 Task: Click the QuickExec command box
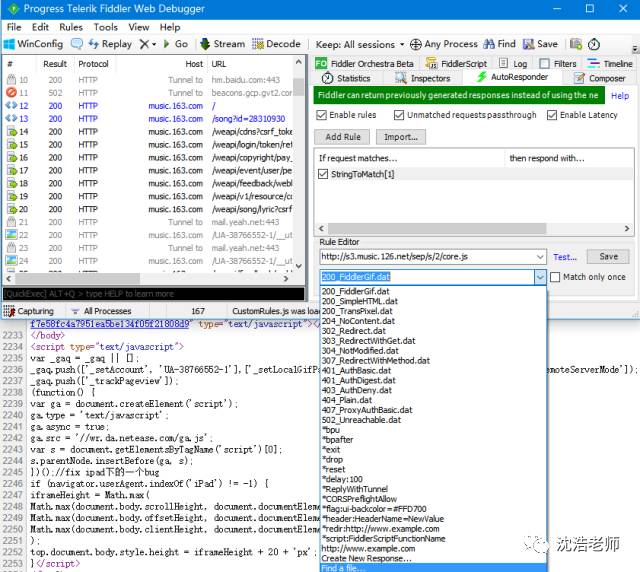click(x=153, y=294)
